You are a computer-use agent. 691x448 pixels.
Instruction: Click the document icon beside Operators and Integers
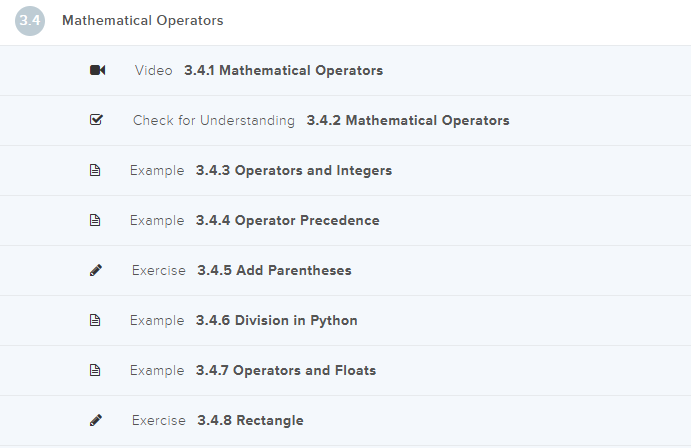click(x=96, y=171)
